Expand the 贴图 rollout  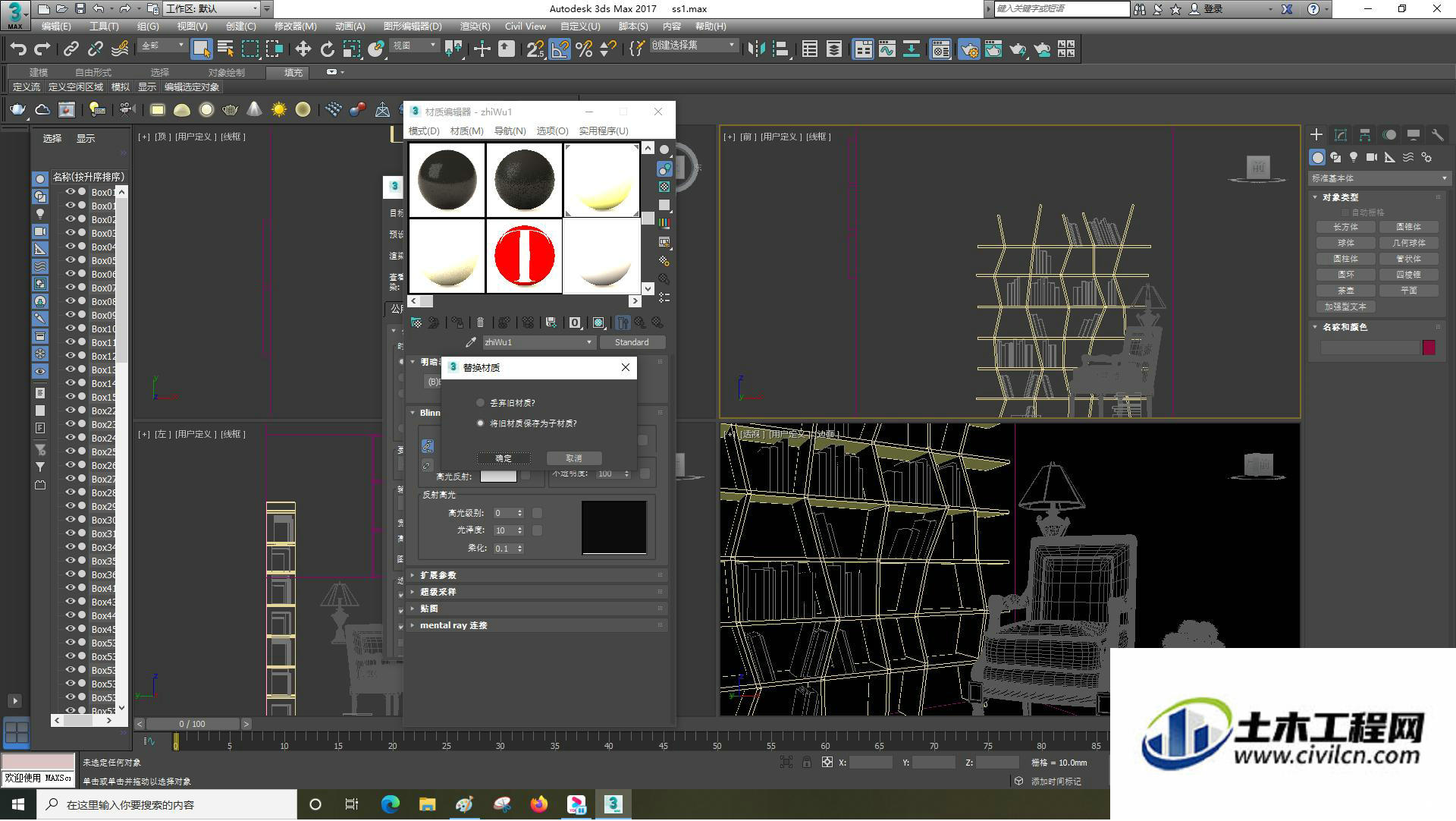tap(536, 609)
